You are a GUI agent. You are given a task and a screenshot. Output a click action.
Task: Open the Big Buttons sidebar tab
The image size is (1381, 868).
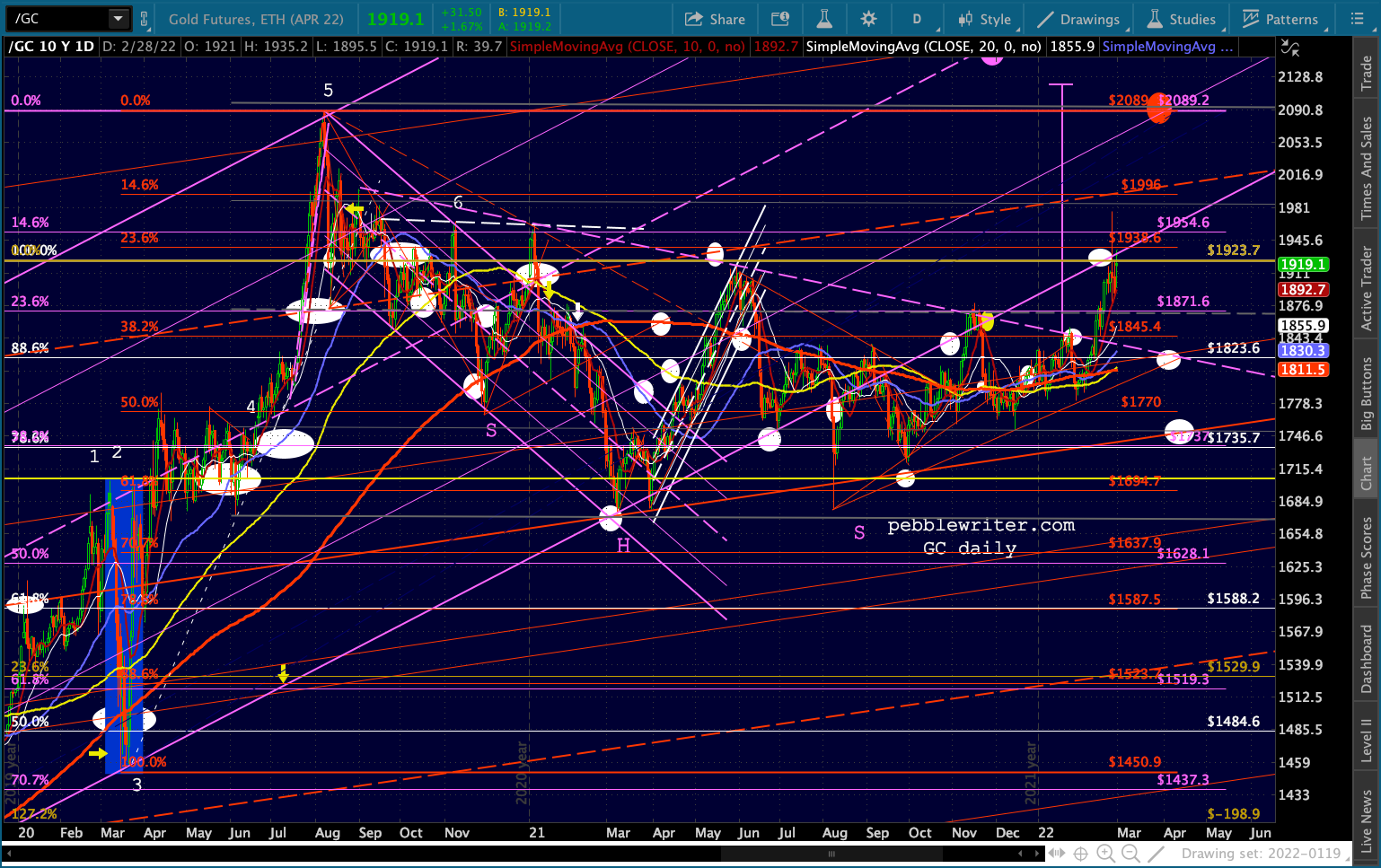click(x=1367, y=394)
